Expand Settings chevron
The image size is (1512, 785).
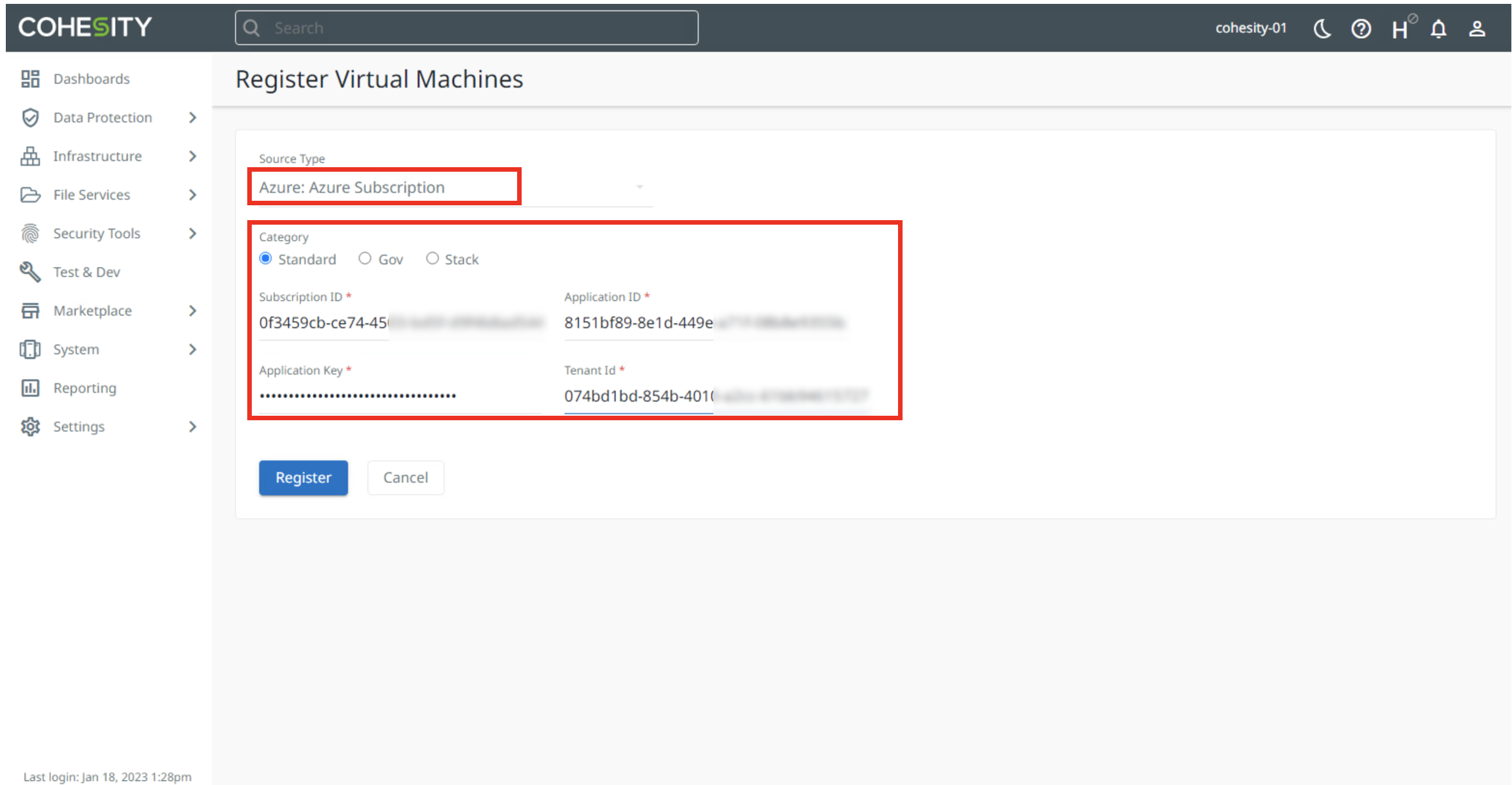pyautogui.click(x=192, y=427)
